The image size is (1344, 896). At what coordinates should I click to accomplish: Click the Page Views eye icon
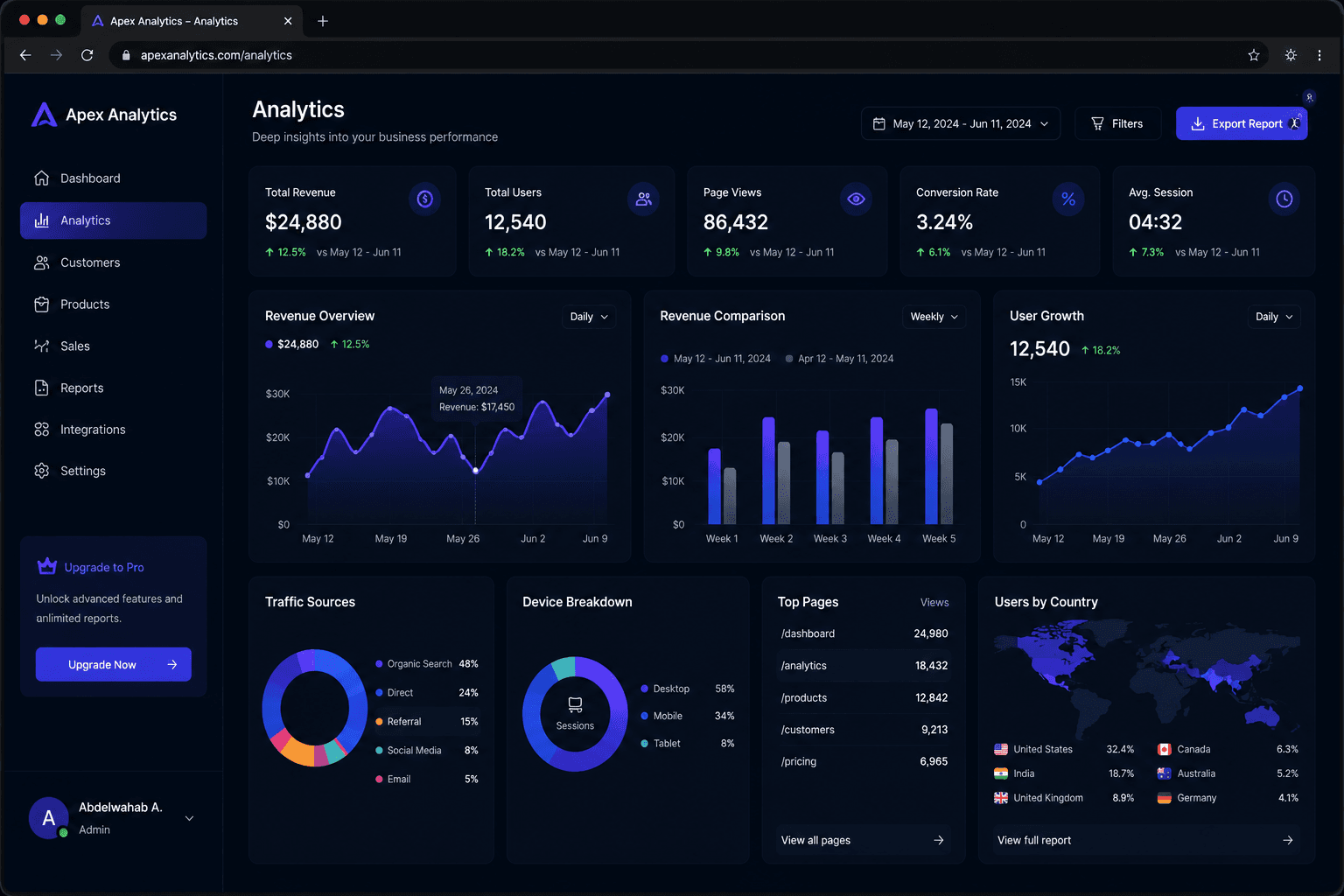coord(856,199)
